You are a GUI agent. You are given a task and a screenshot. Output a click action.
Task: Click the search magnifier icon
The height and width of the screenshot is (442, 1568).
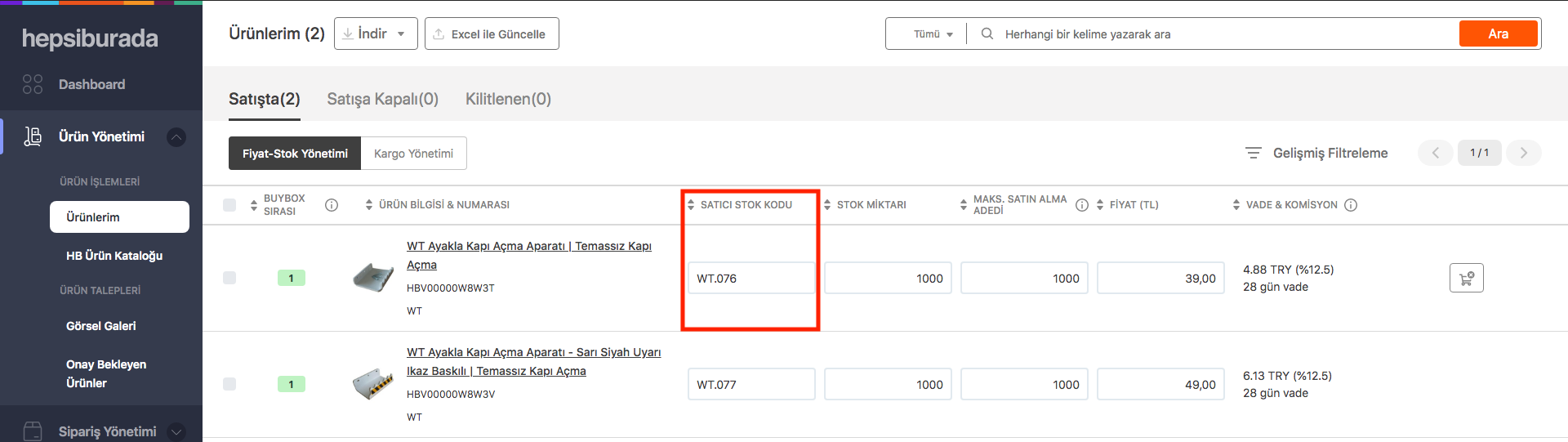pyautogui.click(x=987, y=34)
